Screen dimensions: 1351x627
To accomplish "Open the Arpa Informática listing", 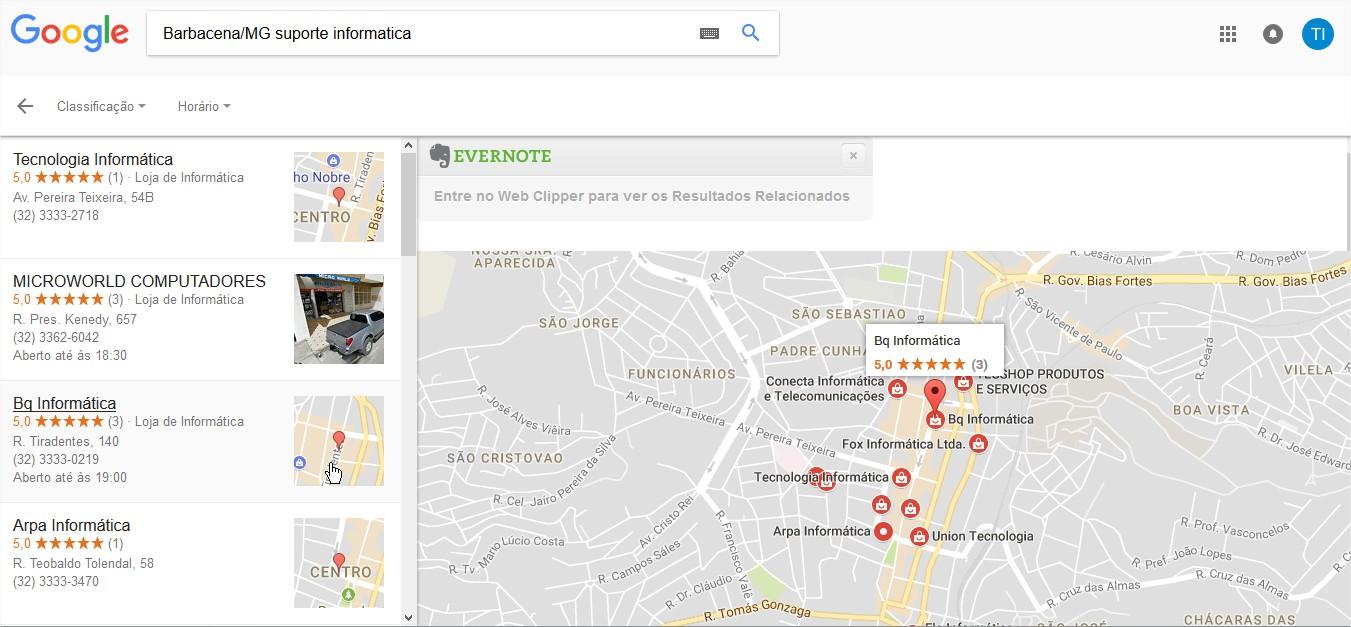I will point(71,525).
